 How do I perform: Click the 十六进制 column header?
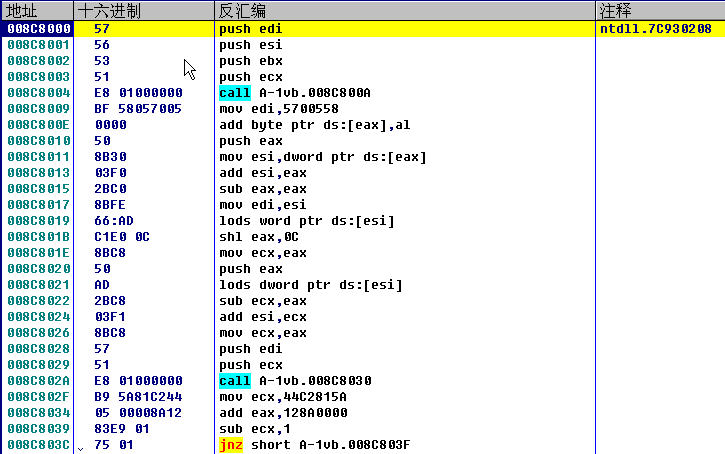pos(144,11)
